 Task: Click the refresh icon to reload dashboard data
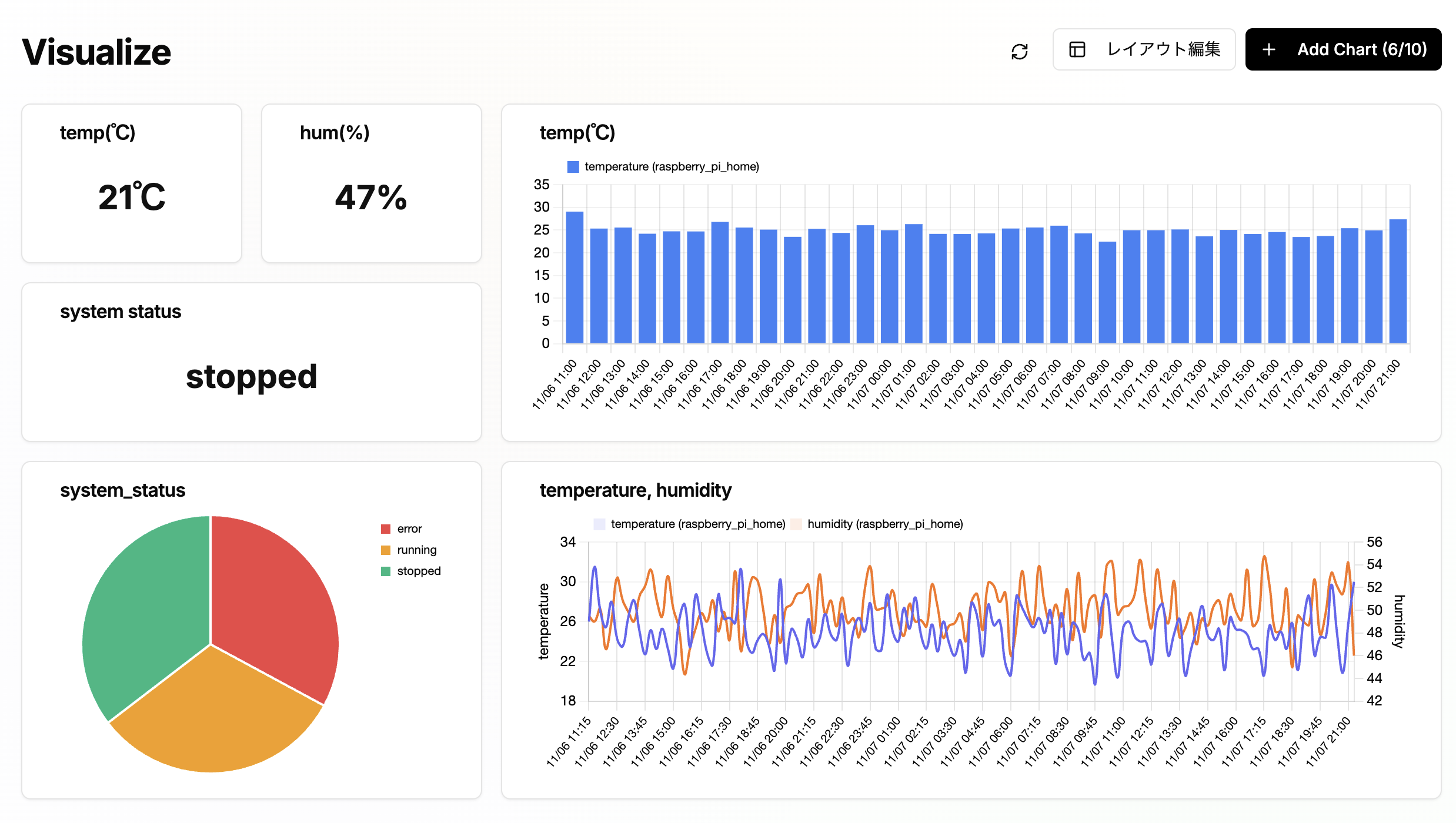(1020, 51)
